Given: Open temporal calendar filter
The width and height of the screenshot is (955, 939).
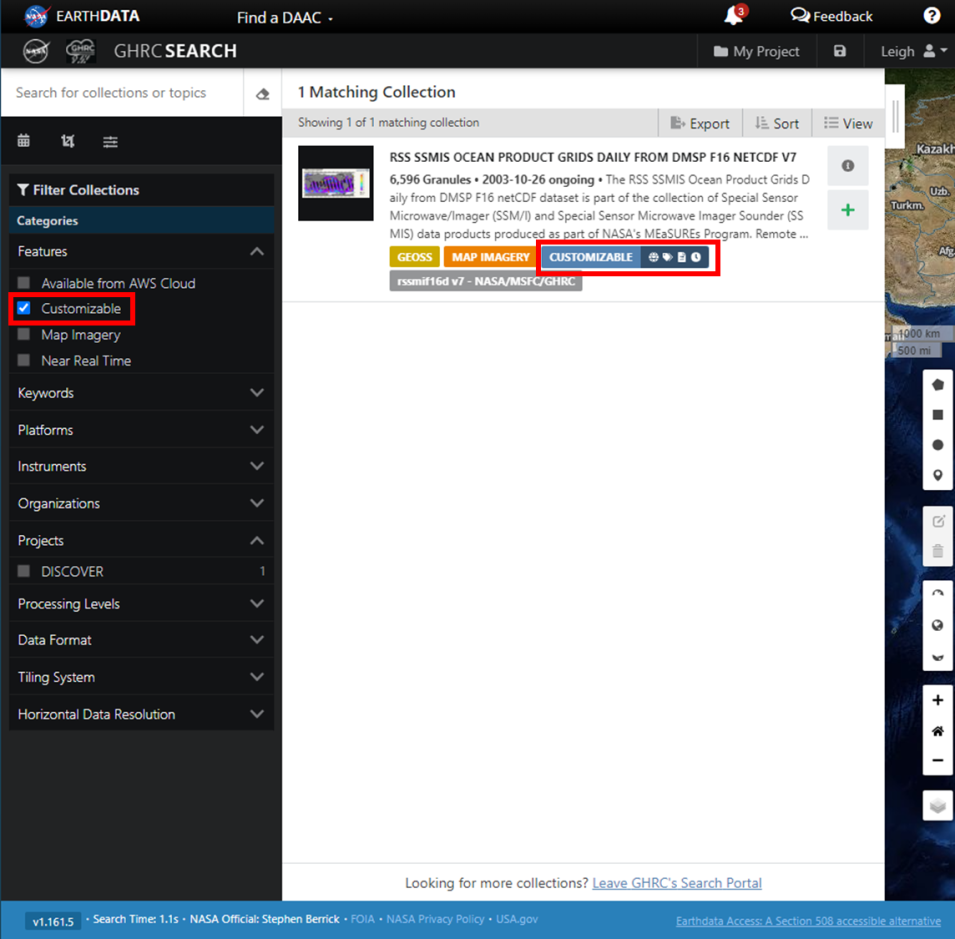Looking at the screenshot, I should tap(24, 141).
